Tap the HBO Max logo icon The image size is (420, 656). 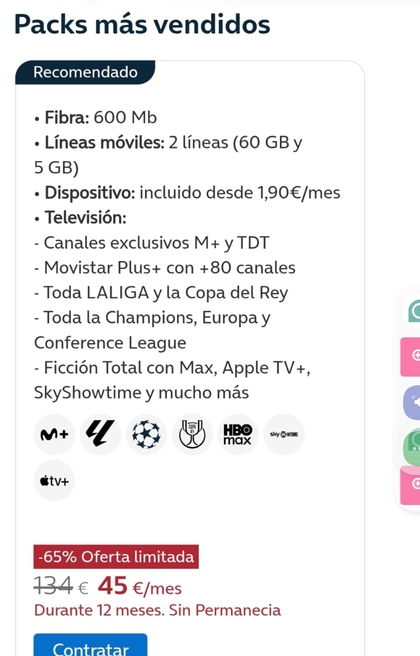tap(238, 434)
